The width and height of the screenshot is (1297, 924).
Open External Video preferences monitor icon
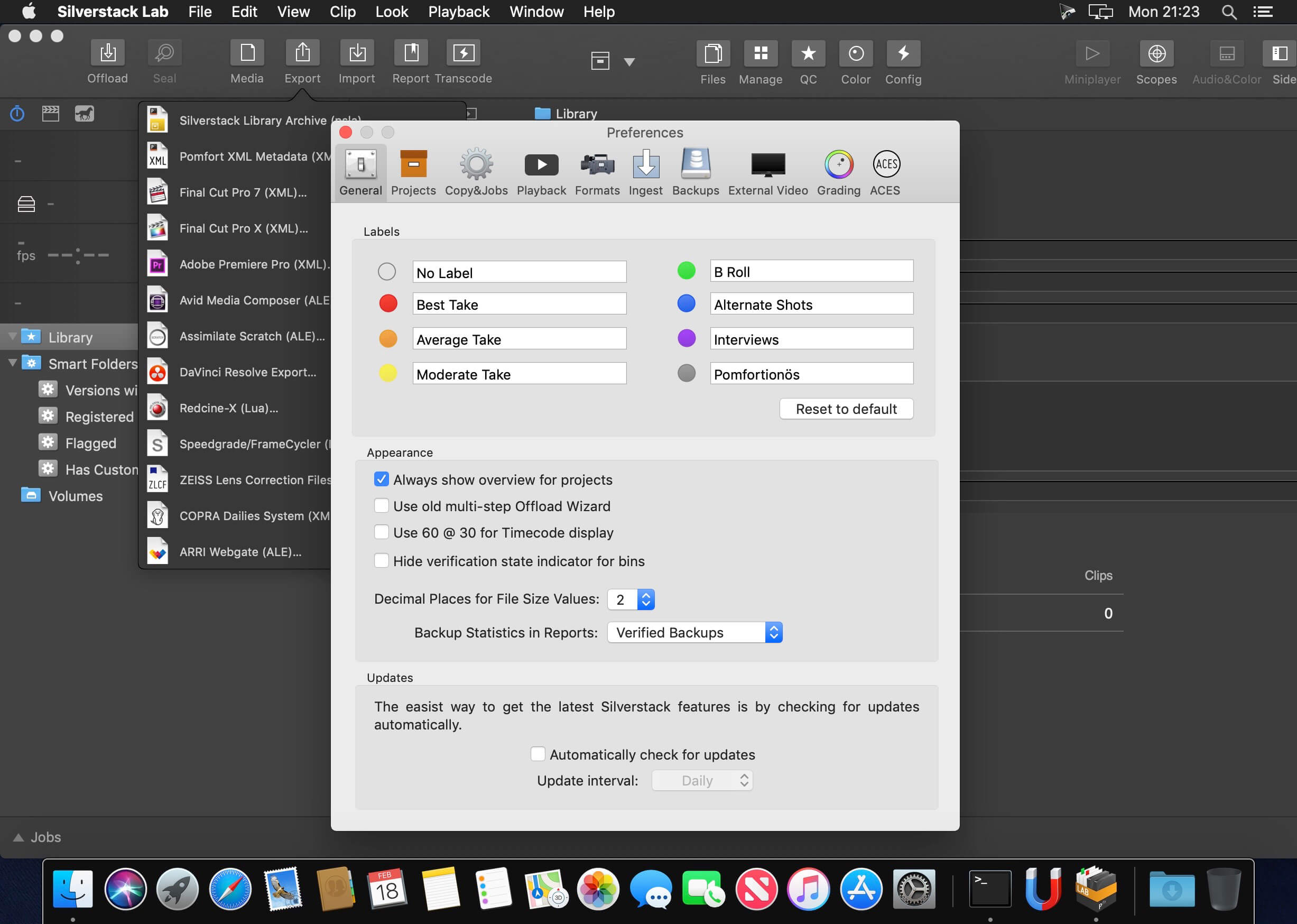point(768,165)
